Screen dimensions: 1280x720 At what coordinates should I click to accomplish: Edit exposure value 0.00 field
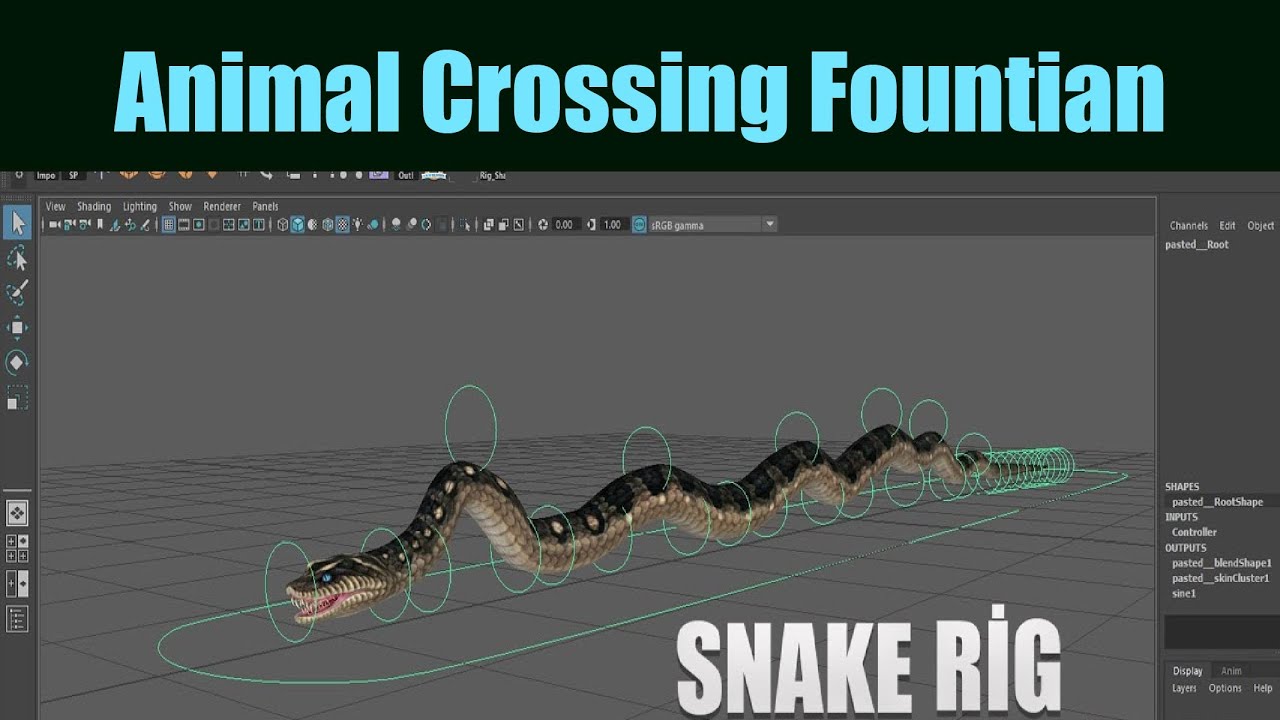[x=565, y=225]
